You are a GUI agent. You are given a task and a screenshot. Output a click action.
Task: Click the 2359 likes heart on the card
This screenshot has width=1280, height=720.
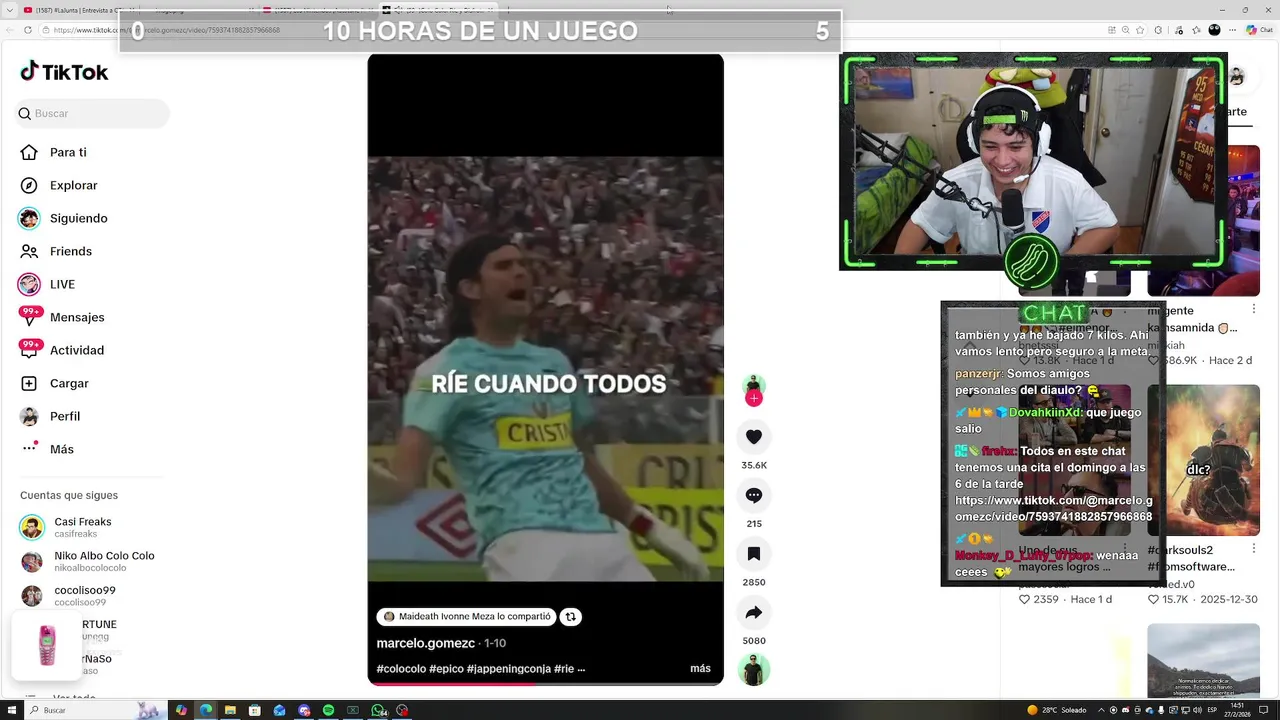[x=1024, y=599]
